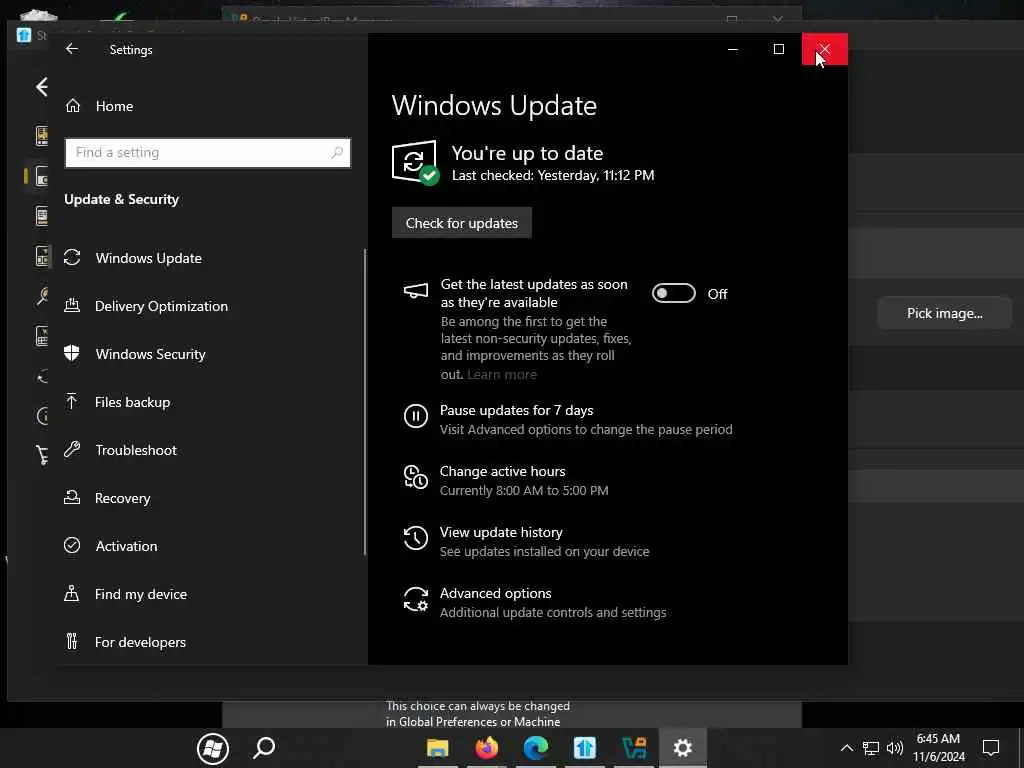Click the network icon in system tray
This screenshot has width=1024, height=768.
click(871, 748)
